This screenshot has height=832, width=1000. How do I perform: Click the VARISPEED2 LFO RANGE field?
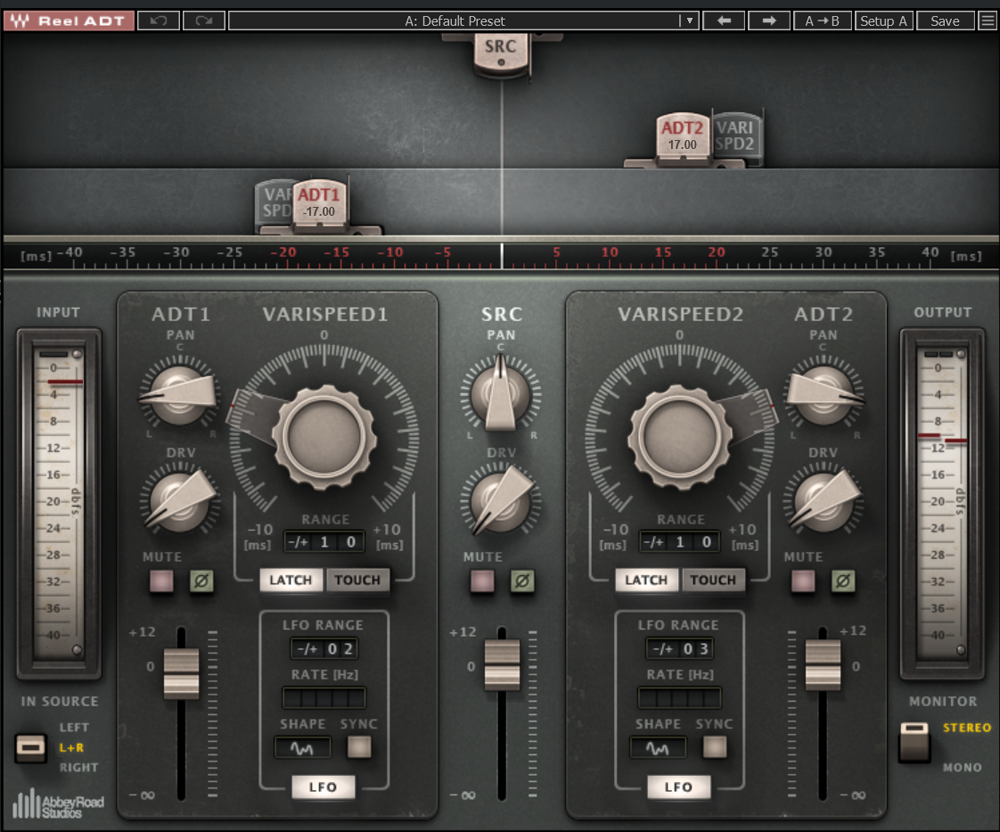[680, 649]
